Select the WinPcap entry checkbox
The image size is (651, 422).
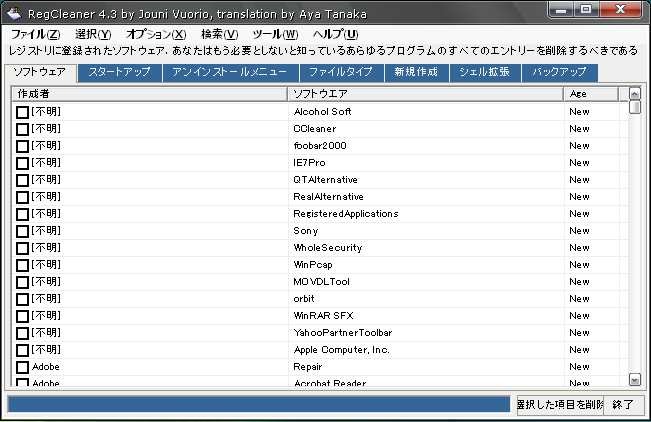click(x=22, y=265)
